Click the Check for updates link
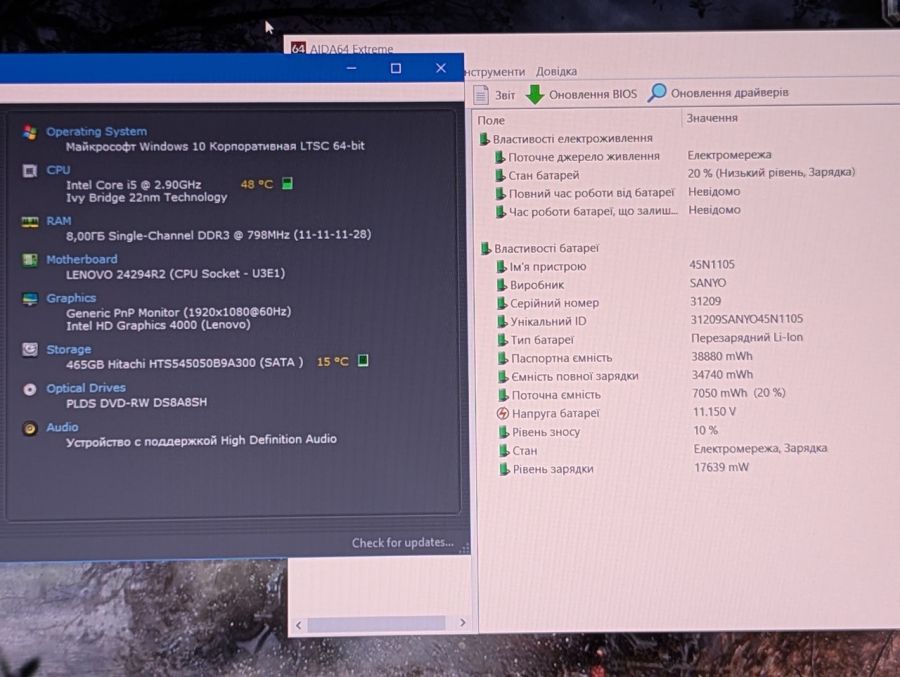 coord(402,543)
